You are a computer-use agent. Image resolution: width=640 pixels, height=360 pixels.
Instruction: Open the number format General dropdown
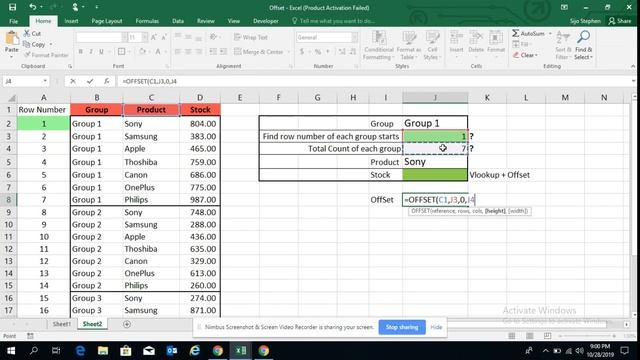pos(354,38)
